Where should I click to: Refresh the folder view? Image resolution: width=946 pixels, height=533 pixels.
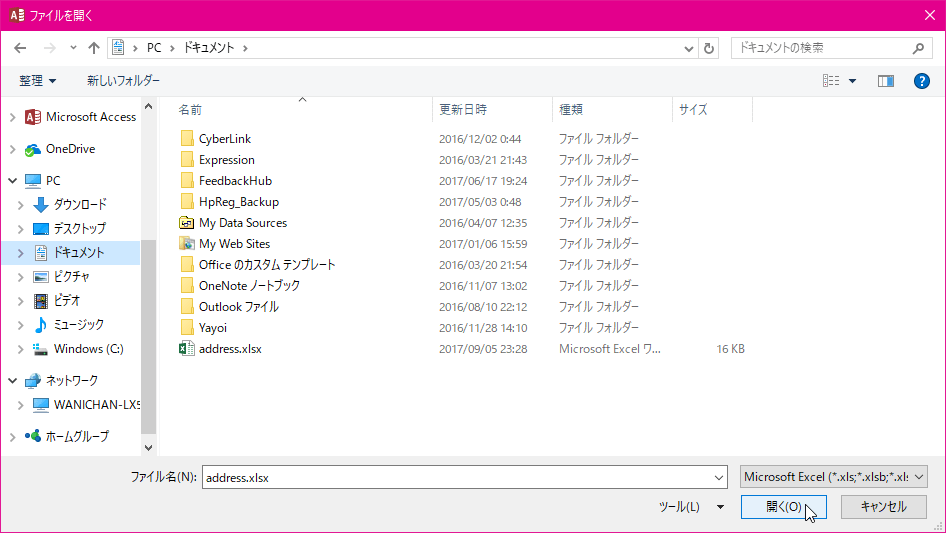pos(709,48)
